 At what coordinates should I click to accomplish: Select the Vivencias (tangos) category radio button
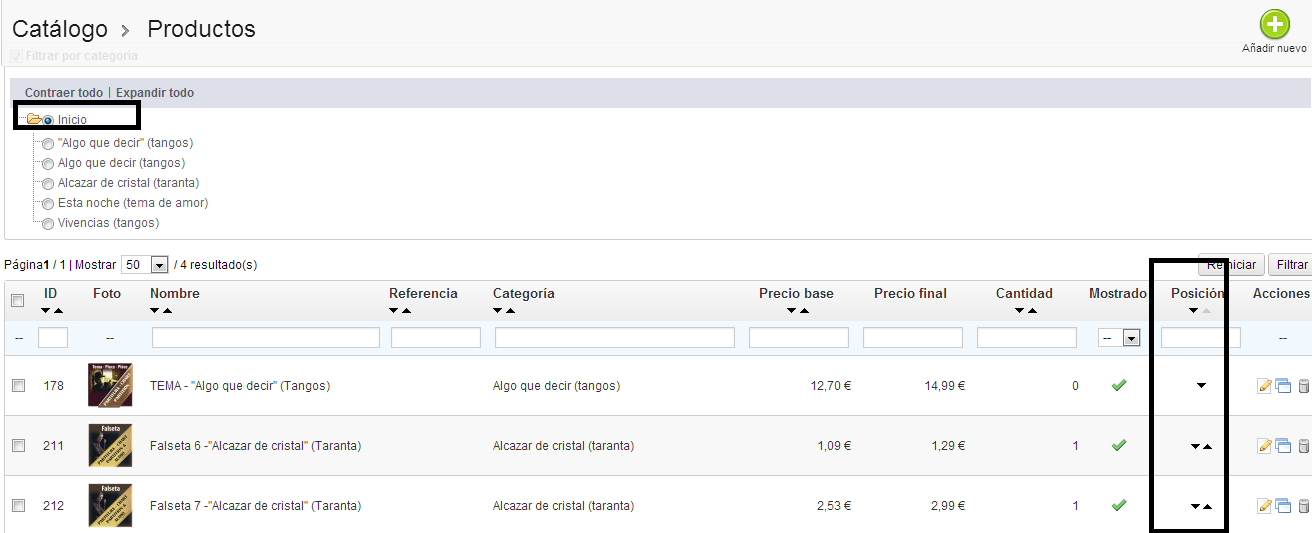pyautogui.click(x=48, y=224)
